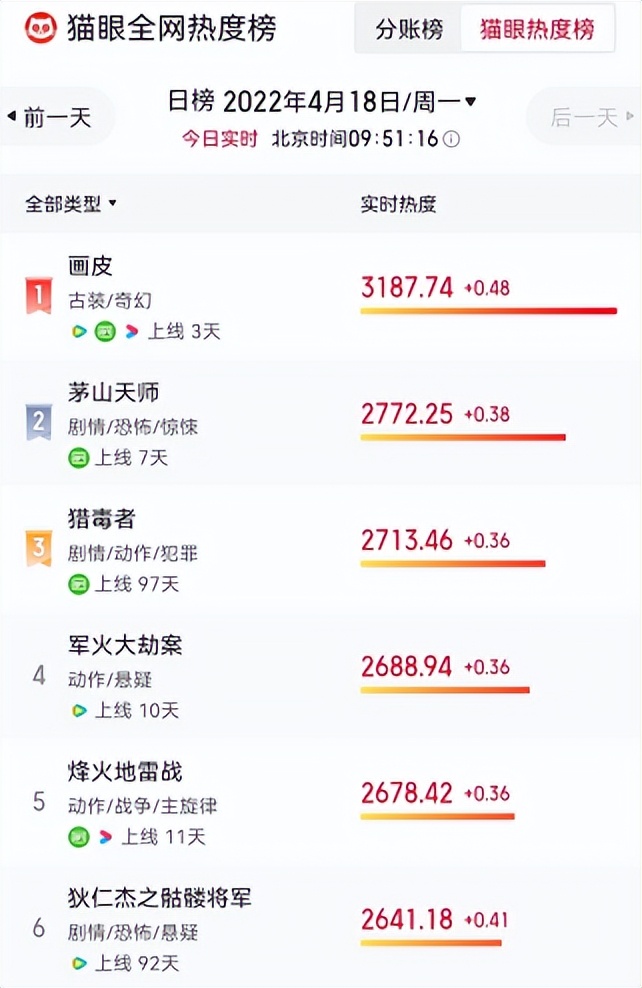
Task: Select the first streaming platform icon under 画皮
Action: pyautogui.click(x=78, y=330)
